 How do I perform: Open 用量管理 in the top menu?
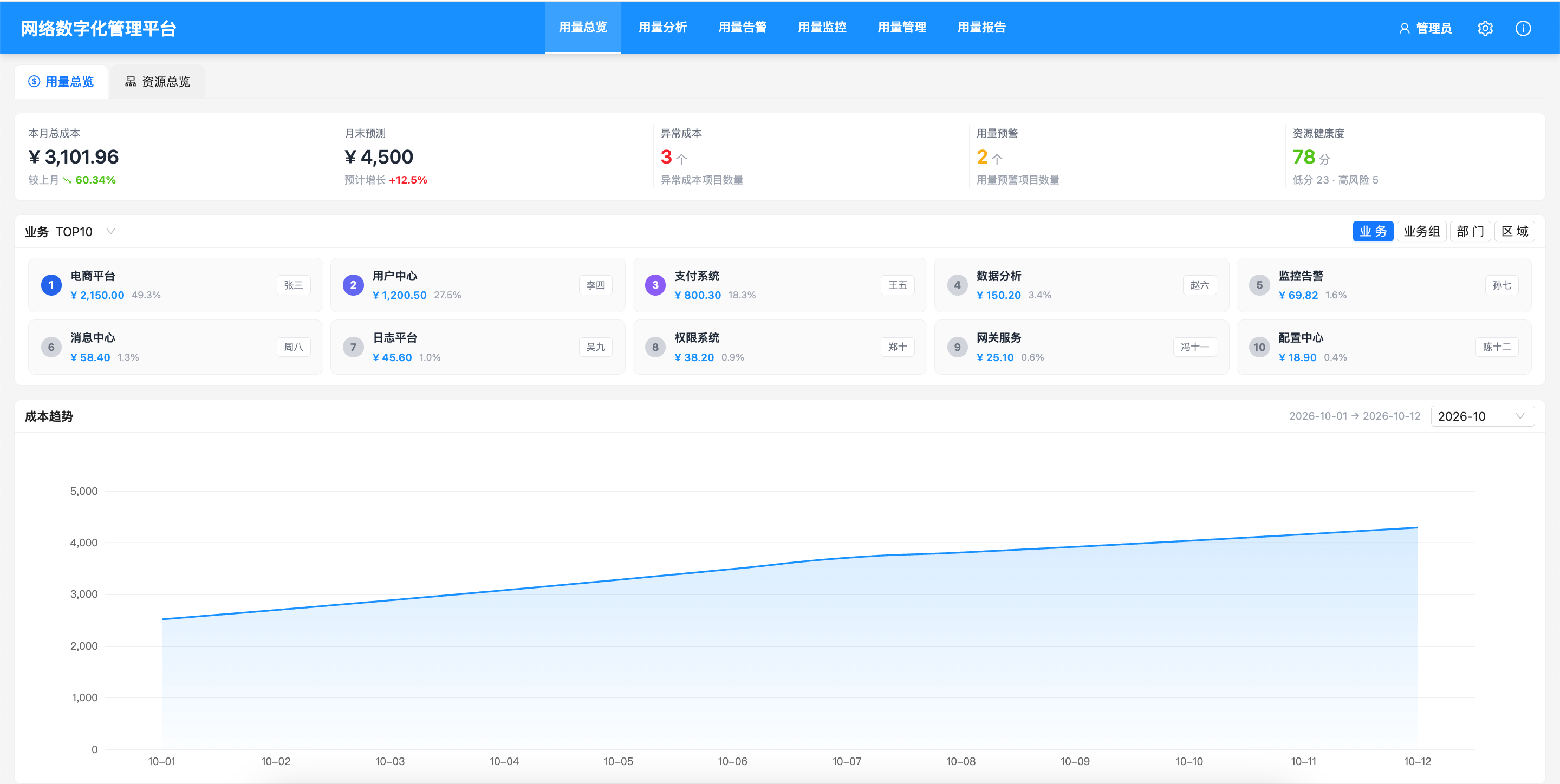tap(902, 28)
